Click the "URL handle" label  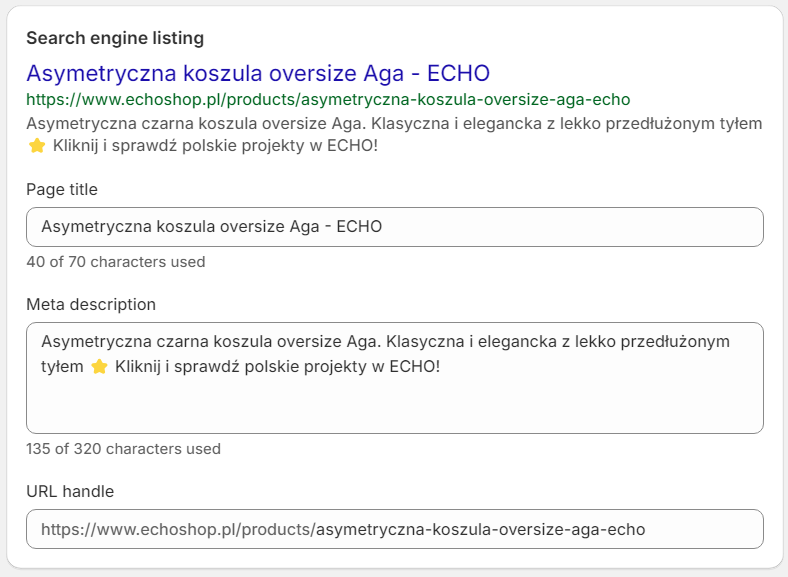[x=70, y=492]
